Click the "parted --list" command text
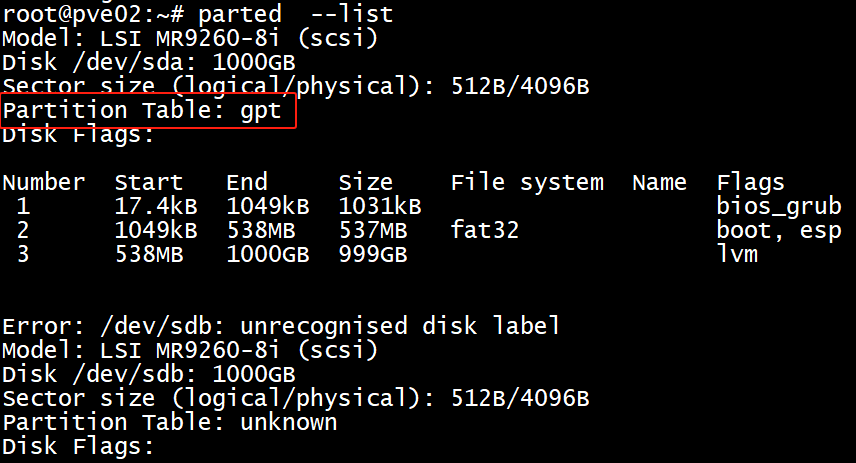 pyautogui.click(x=296, y=14)
